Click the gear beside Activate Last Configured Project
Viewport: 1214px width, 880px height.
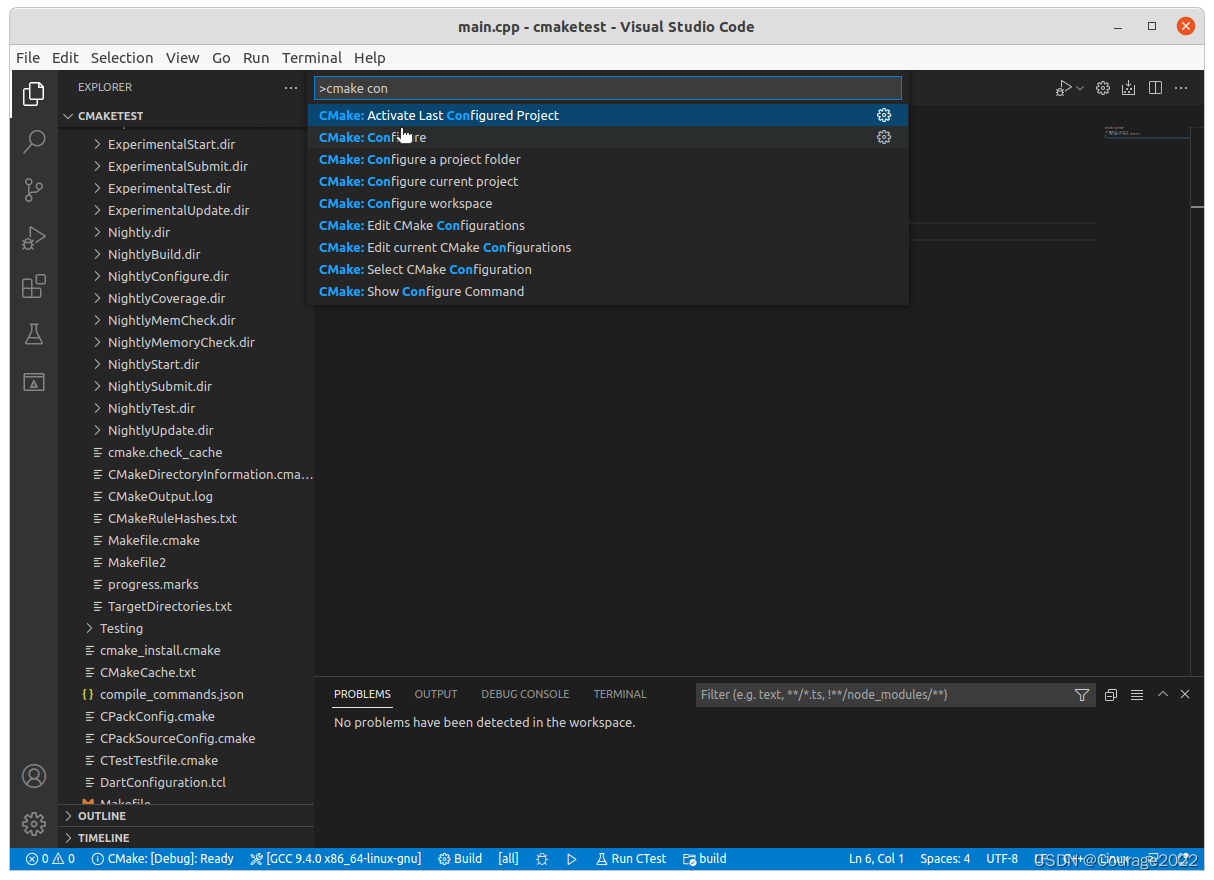coord(884,115)
